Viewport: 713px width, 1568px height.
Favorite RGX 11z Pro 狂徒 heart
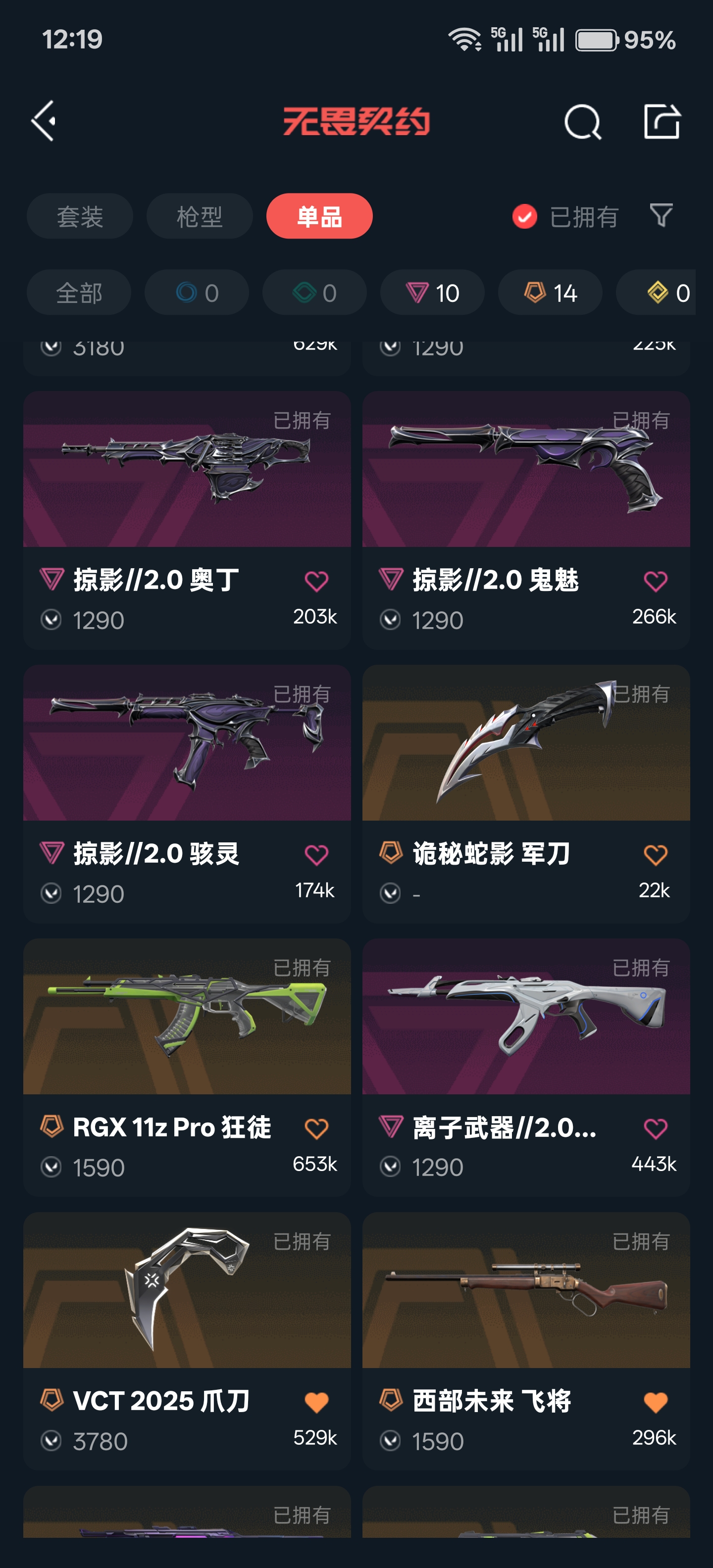tap(316, 1128)
